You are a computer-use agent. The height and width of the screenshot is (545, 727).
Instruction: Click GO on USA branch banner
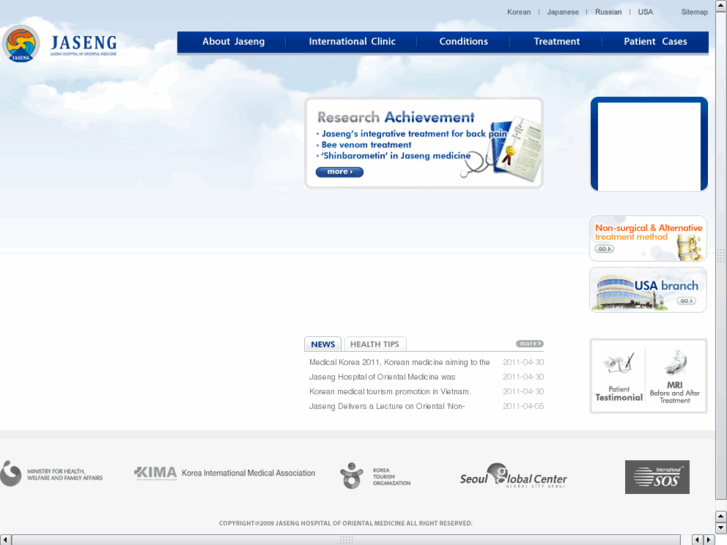[x=686, y=301]
